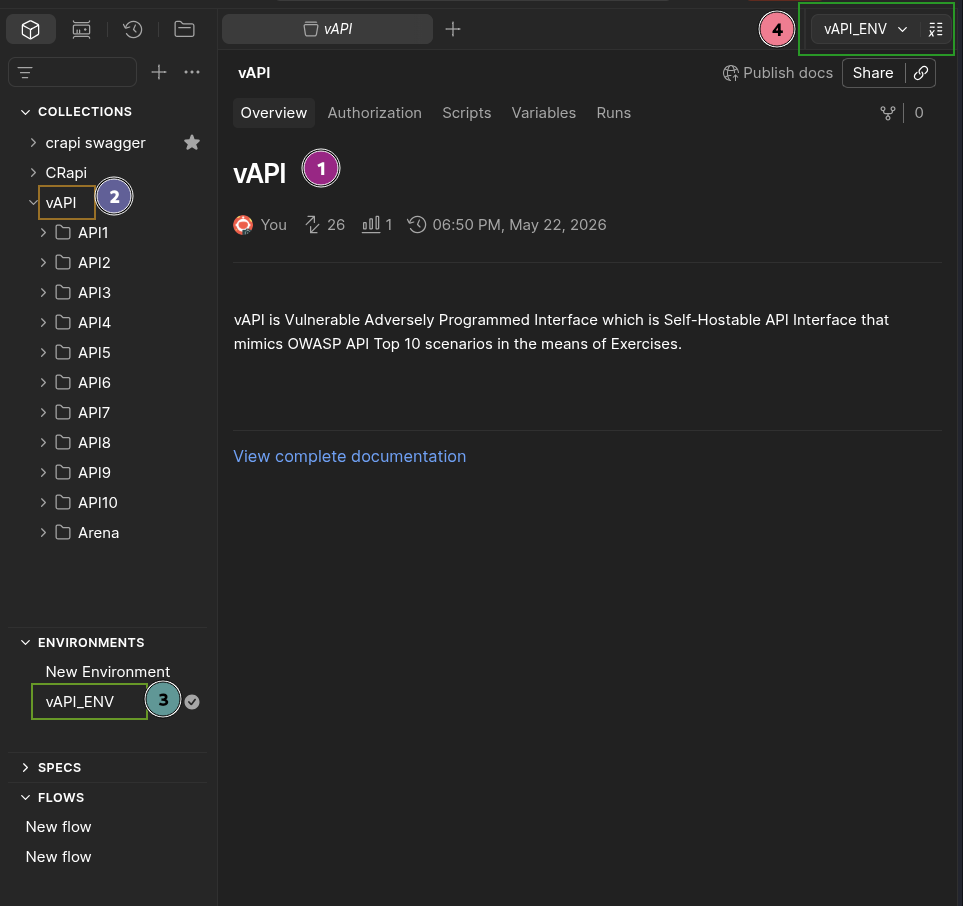The width and height of the screenshot is (963, 906).
Task: Click the vAPI breadcrumb name above tabs
Action: (254, 72)
